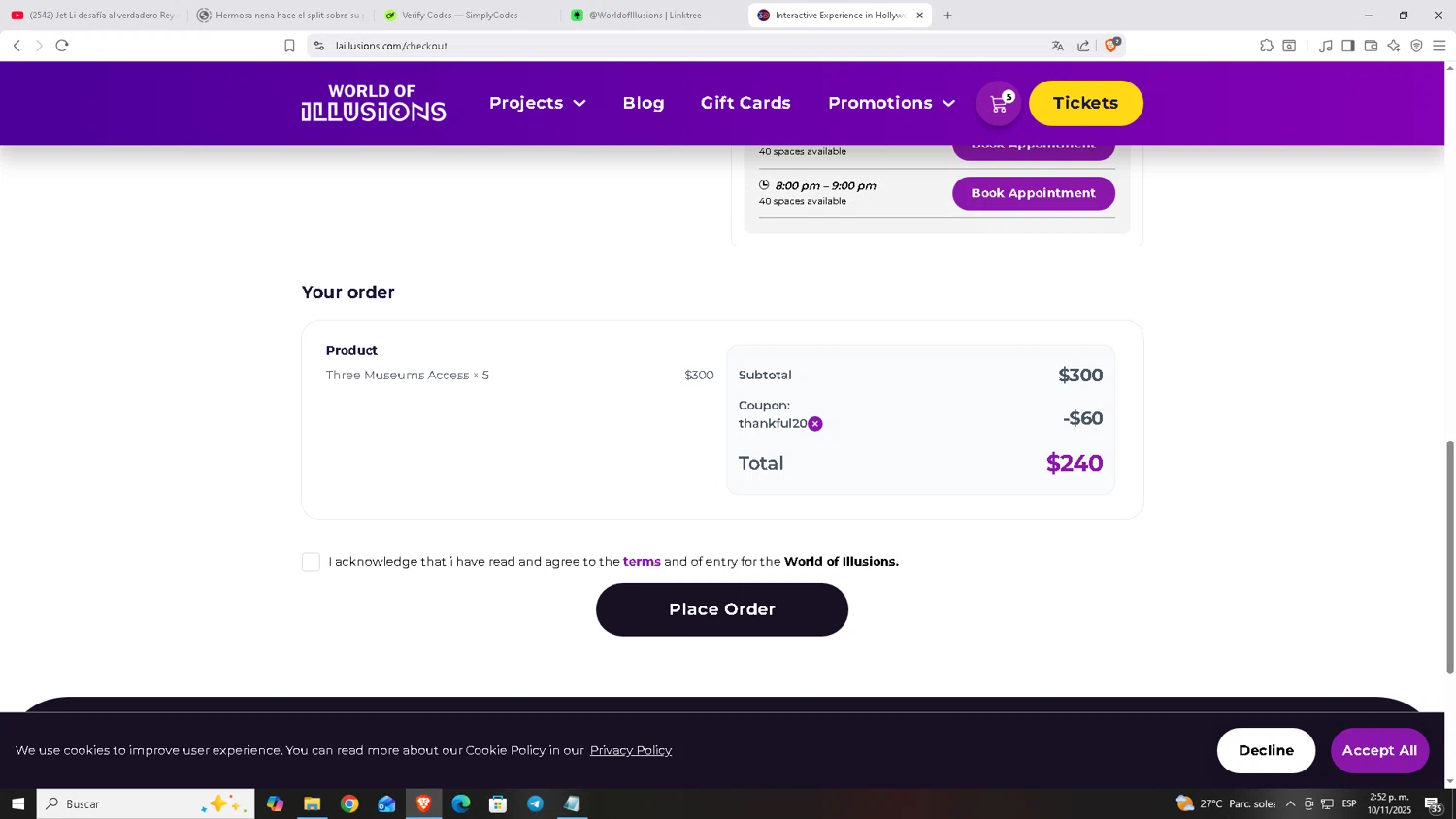Screen dimensions: 1456x819
Task: Show hidden system tray icons
Action: point(1290,803)
